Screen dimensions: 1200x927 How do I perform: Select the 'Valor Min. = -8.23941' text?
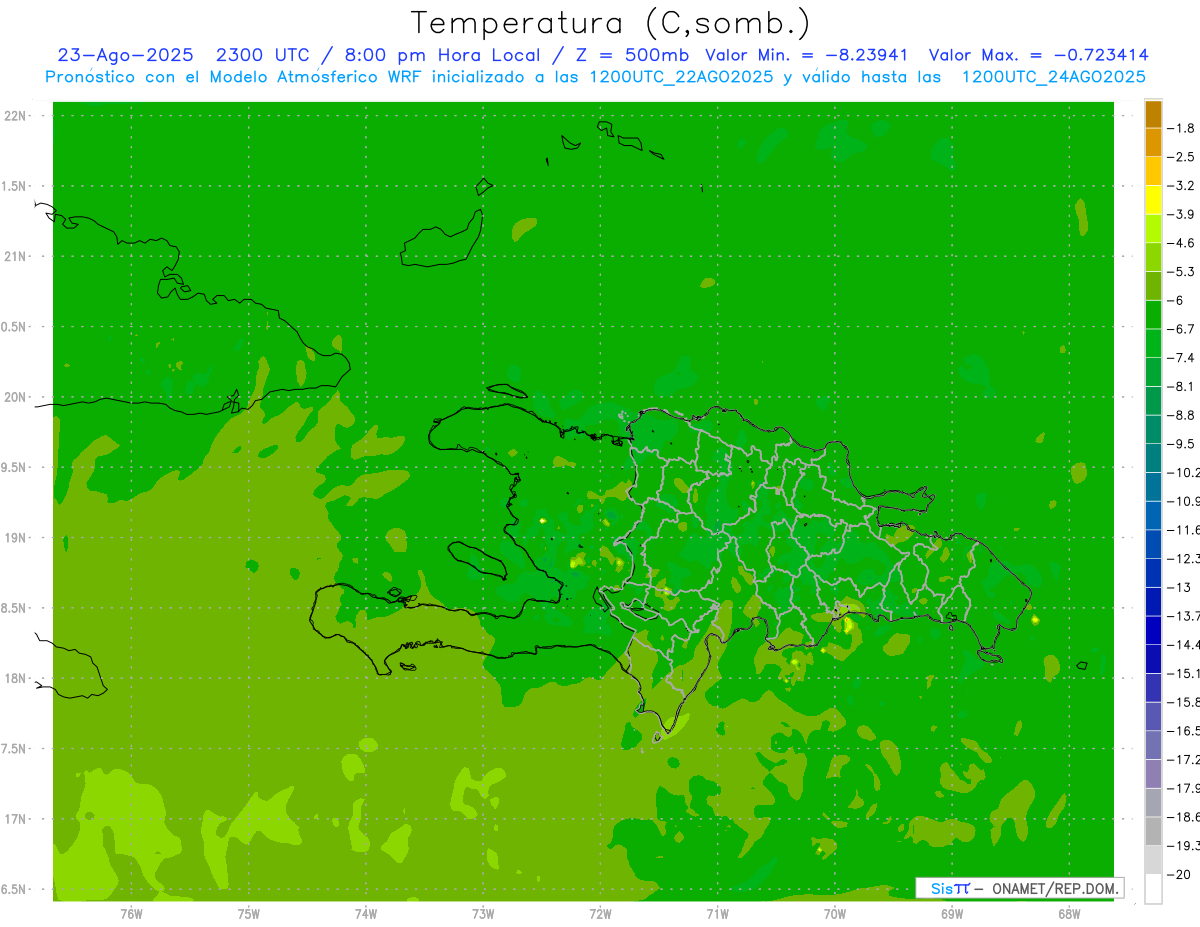pos(807,55)
